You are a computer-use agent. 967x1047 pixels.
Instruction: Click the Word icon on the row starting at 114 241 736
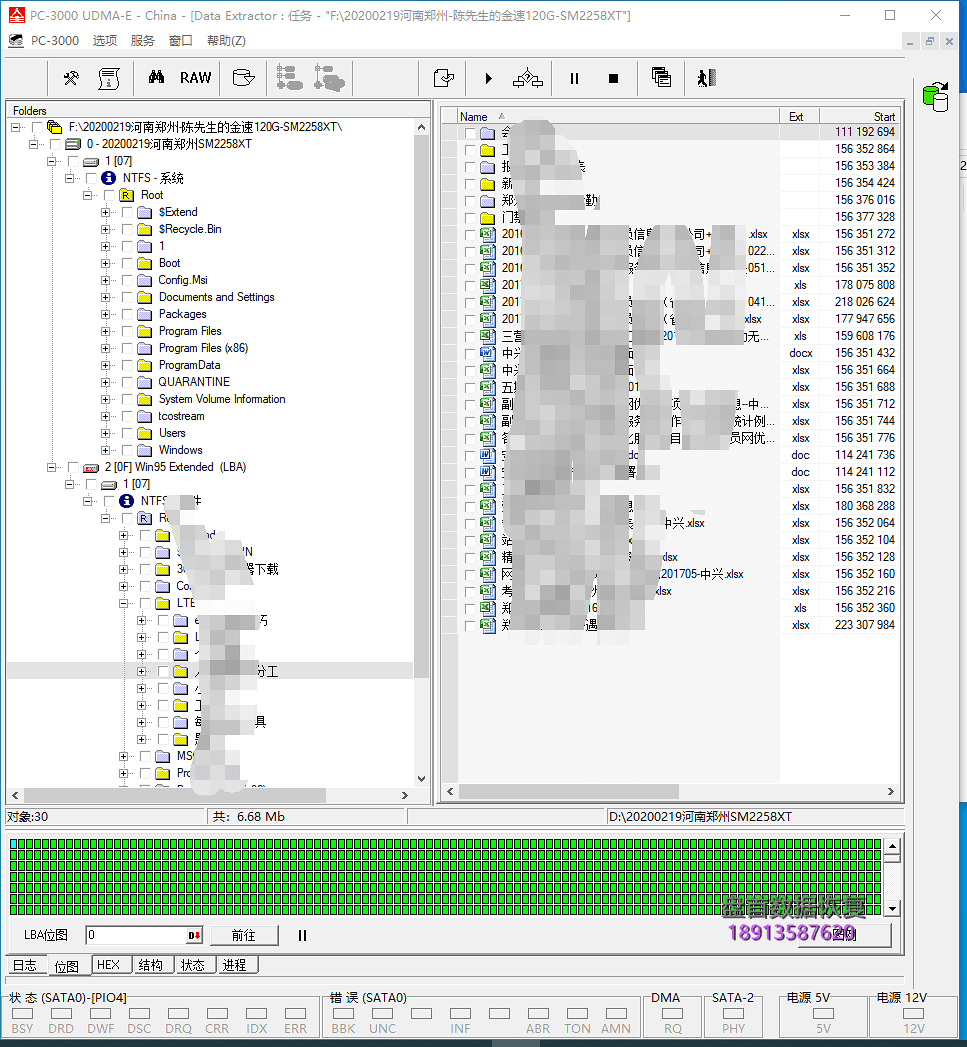[x=488, y=455]
